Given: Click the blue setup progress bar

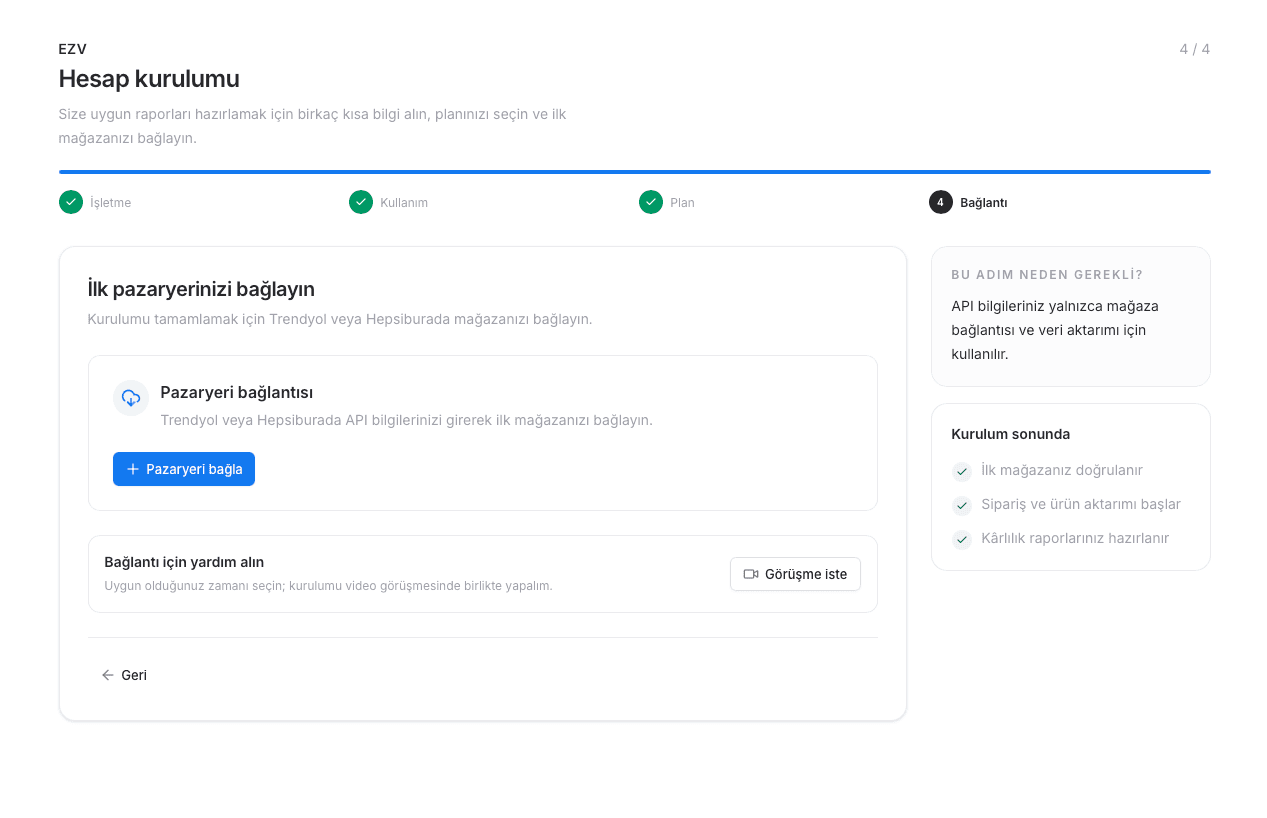Looking at the screenshot, I should 635,172.
